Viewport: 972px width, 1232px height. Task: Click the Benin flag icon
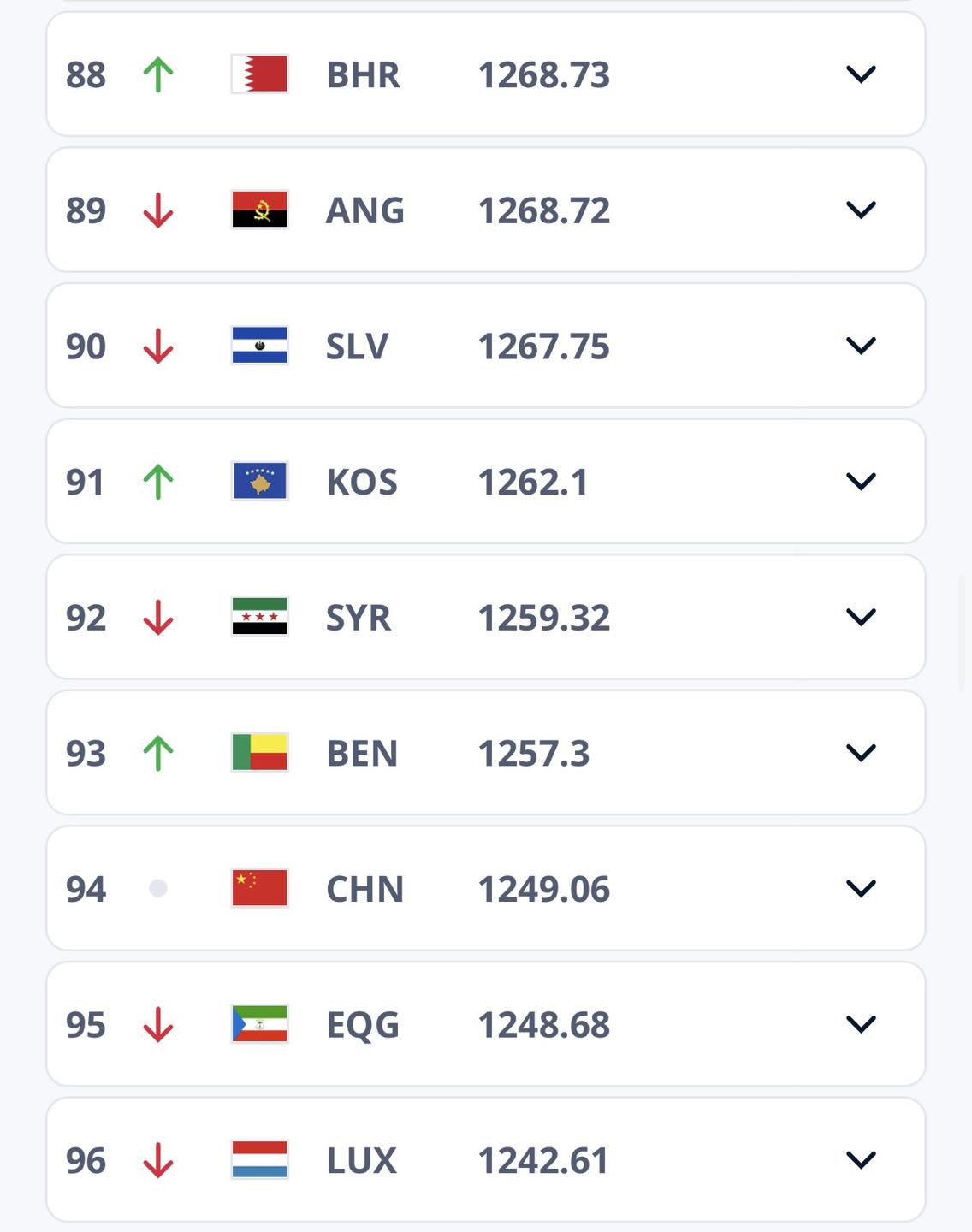pyautogui.click(x=260, y=753)
